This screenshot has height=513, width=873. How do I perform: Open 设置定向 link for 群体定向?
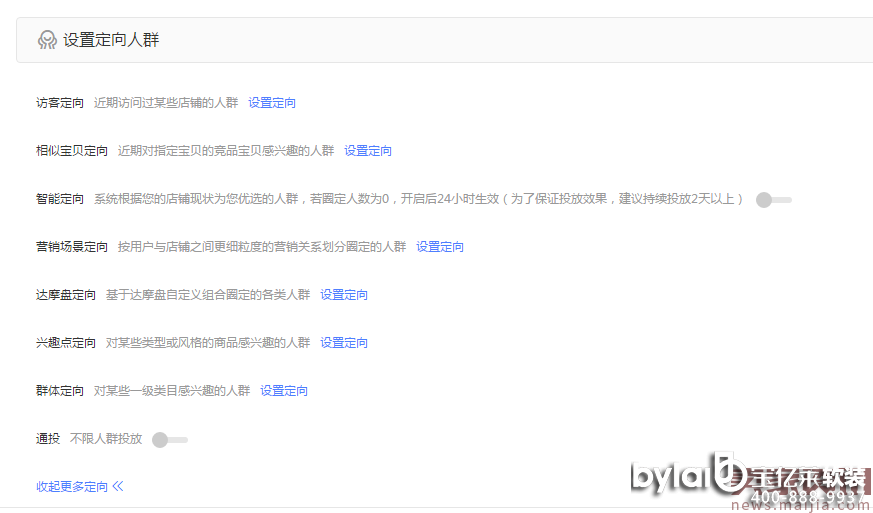[284, 390]
